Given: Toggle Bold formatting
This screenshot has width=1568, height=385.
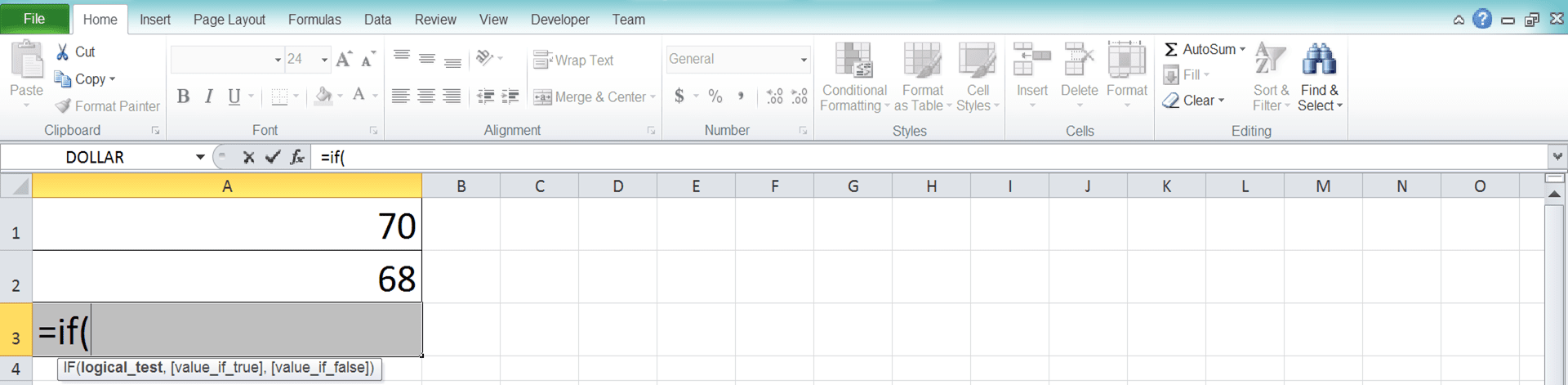Looking at the screenshot, I should [x=183, y=96].
